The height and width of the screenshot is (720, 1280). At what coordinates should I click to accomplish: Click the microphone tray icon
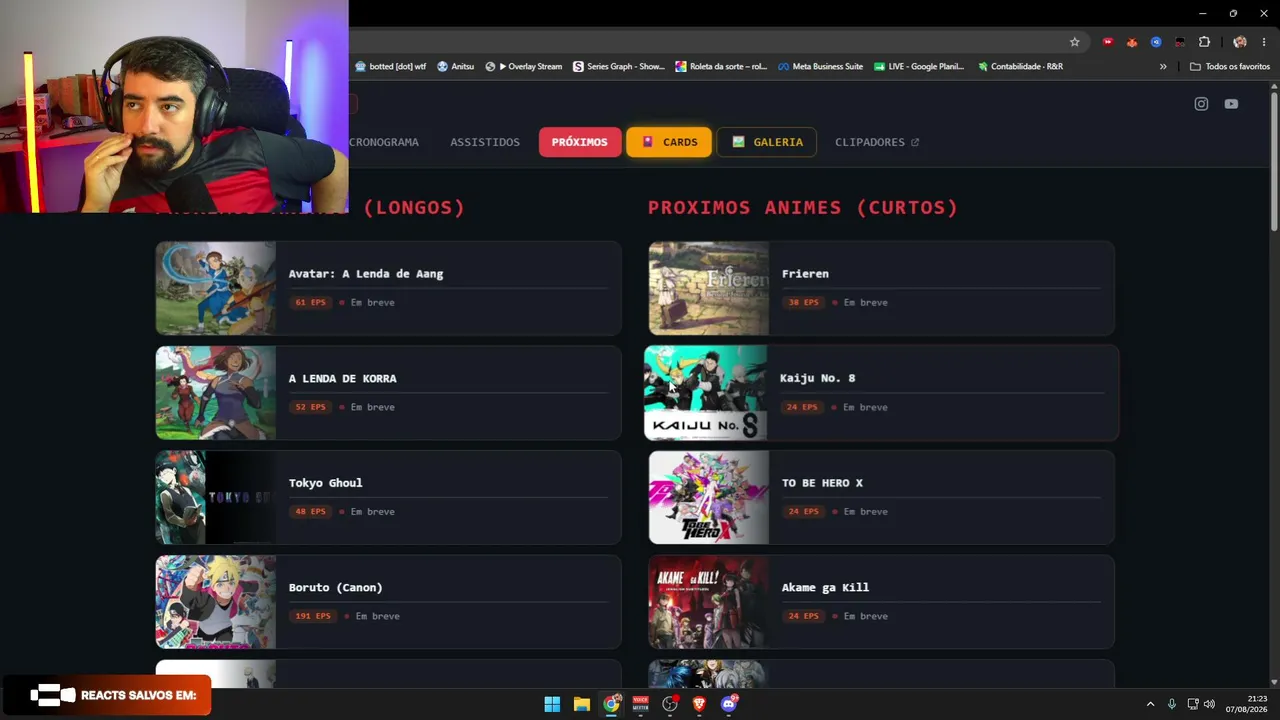point(1172,704)
